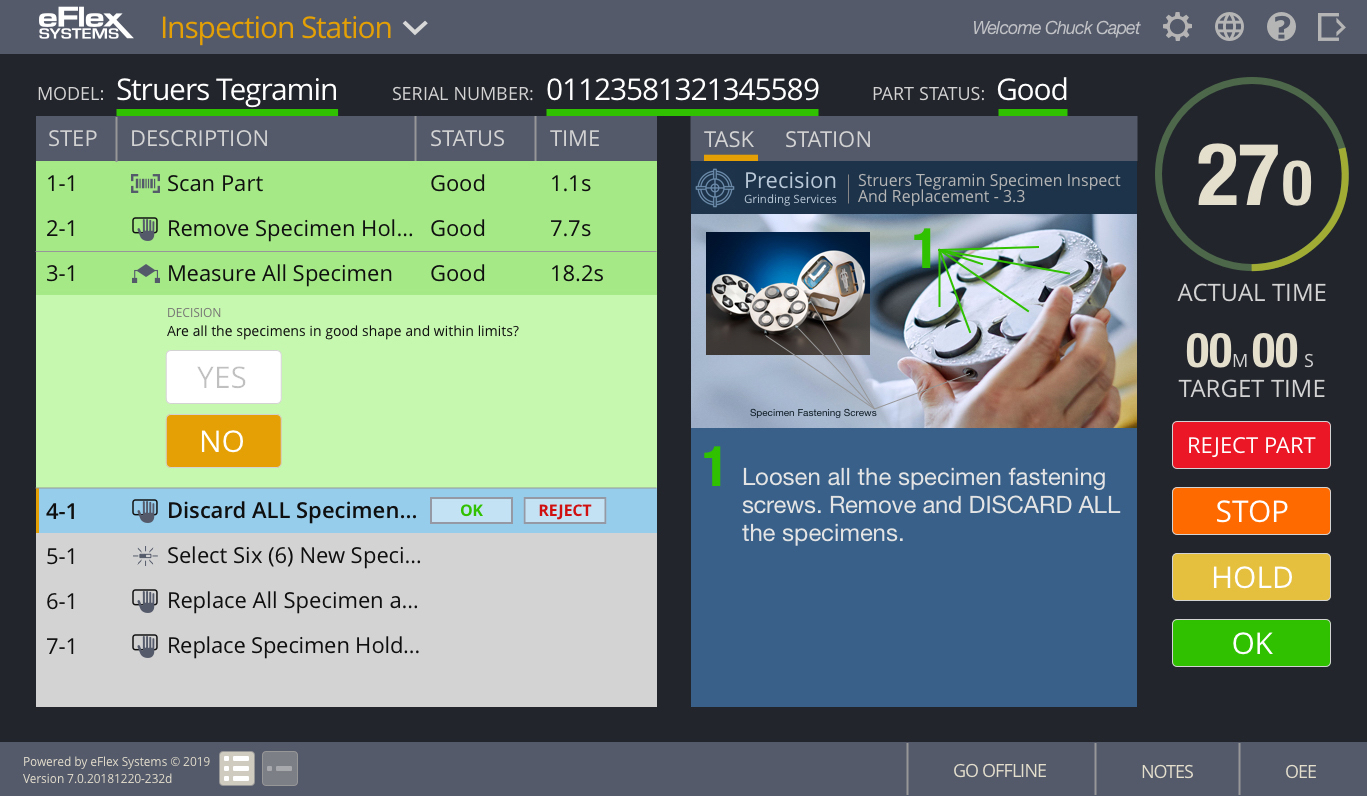Expand the Inspection Station dropdown chevron
Screen dimensions: 1367x796
(415, 28)
